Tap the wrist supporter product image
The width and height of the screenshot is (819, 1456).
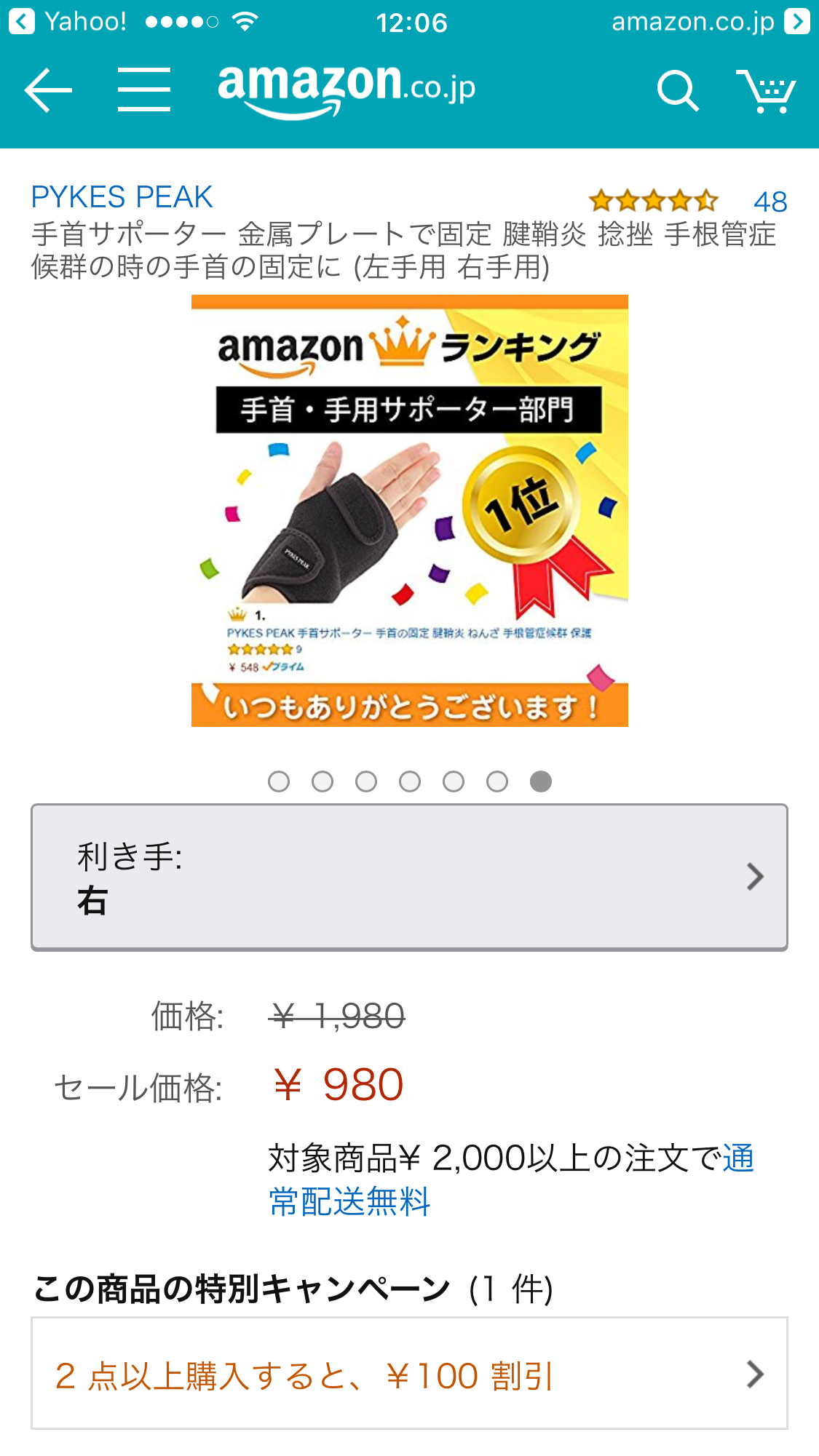(409, 511)
